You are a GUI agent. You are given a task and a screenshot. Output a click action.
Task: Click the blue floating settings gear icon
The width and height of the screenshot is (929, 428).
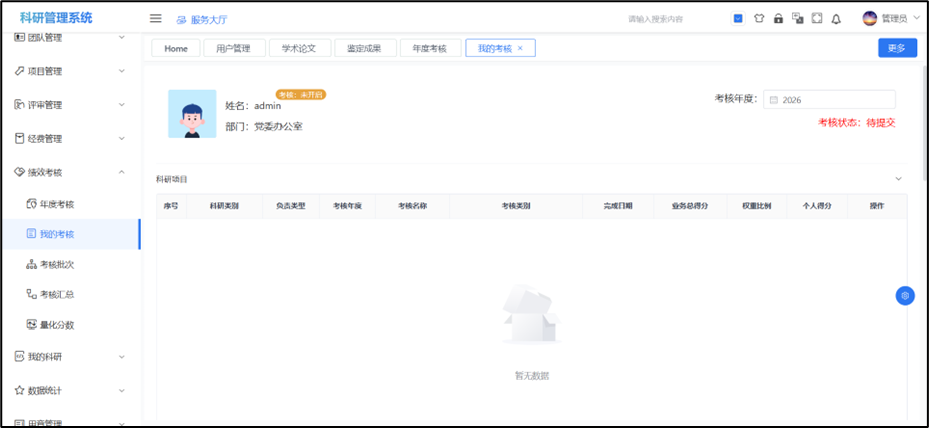point(905,295)
